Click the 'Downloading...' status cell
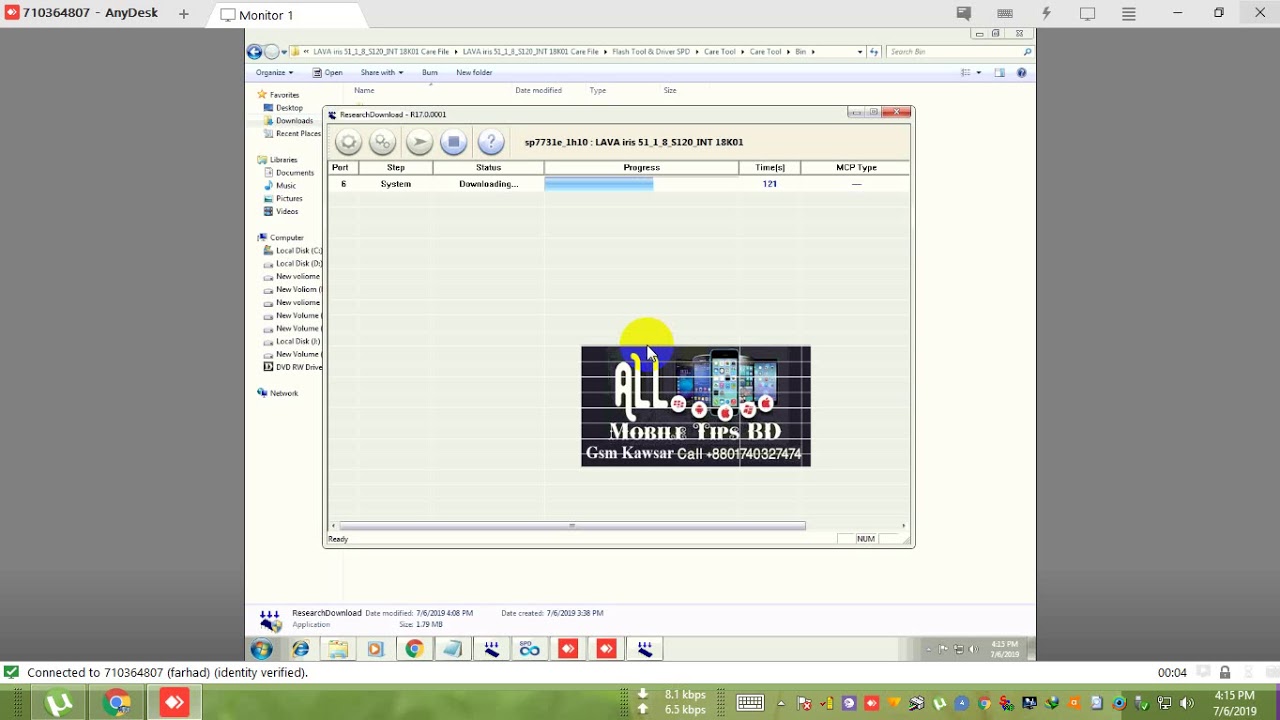 [x=488, y=184]
